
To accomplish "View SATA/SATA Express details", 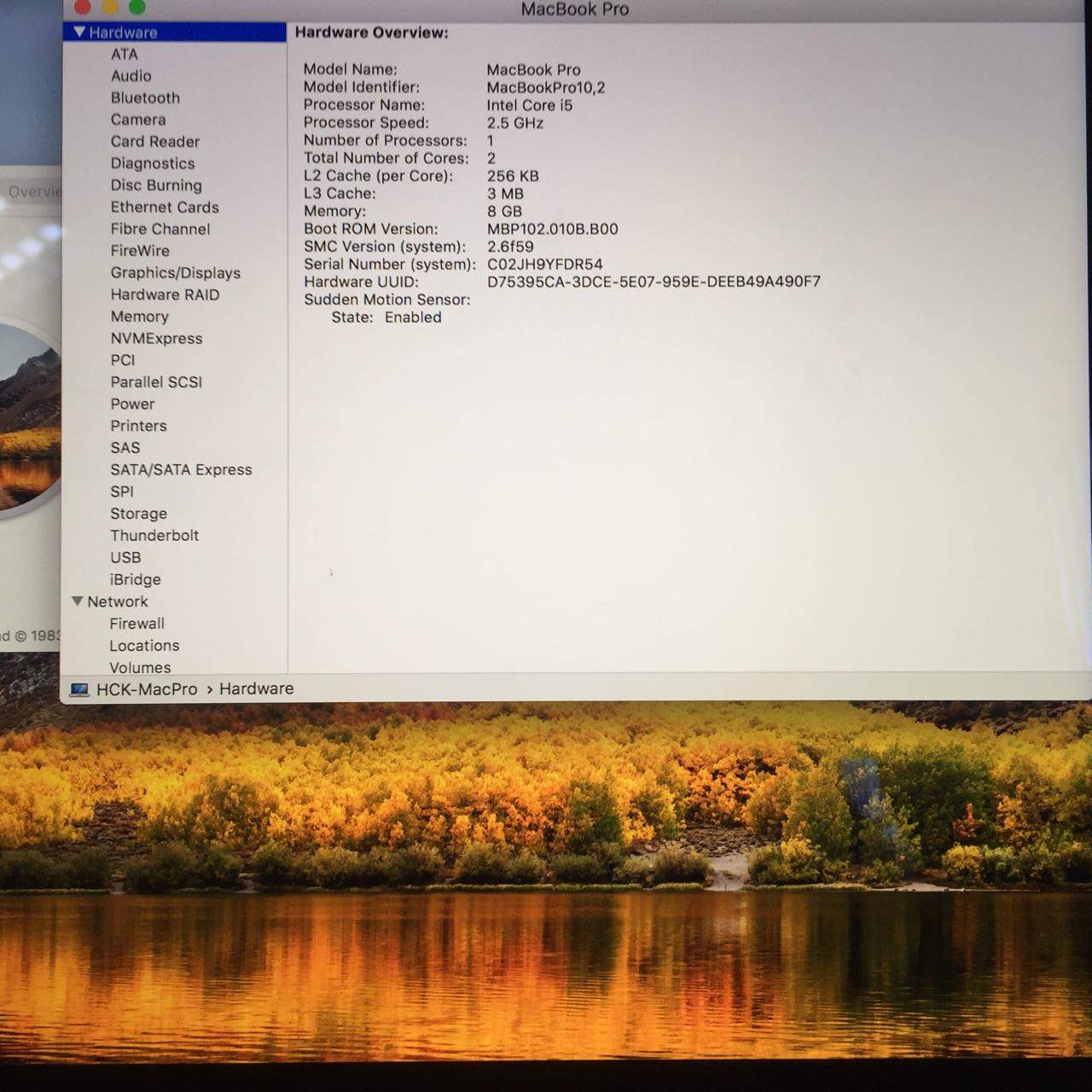I will (x=181, y=470).
